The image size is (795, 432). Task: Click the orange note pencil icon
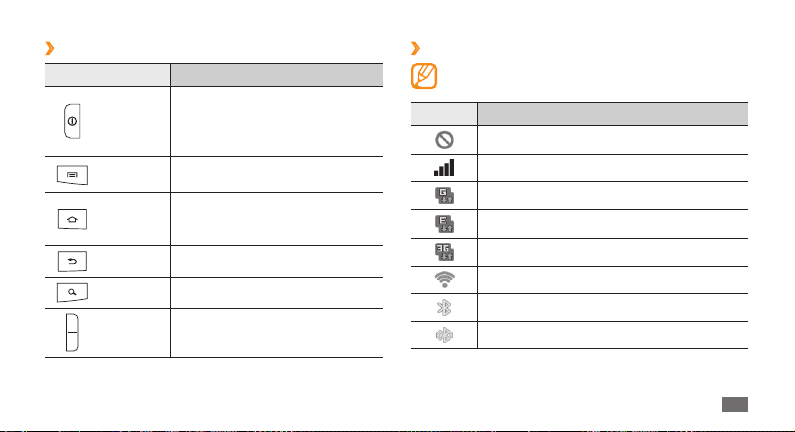tap(424, 76)
